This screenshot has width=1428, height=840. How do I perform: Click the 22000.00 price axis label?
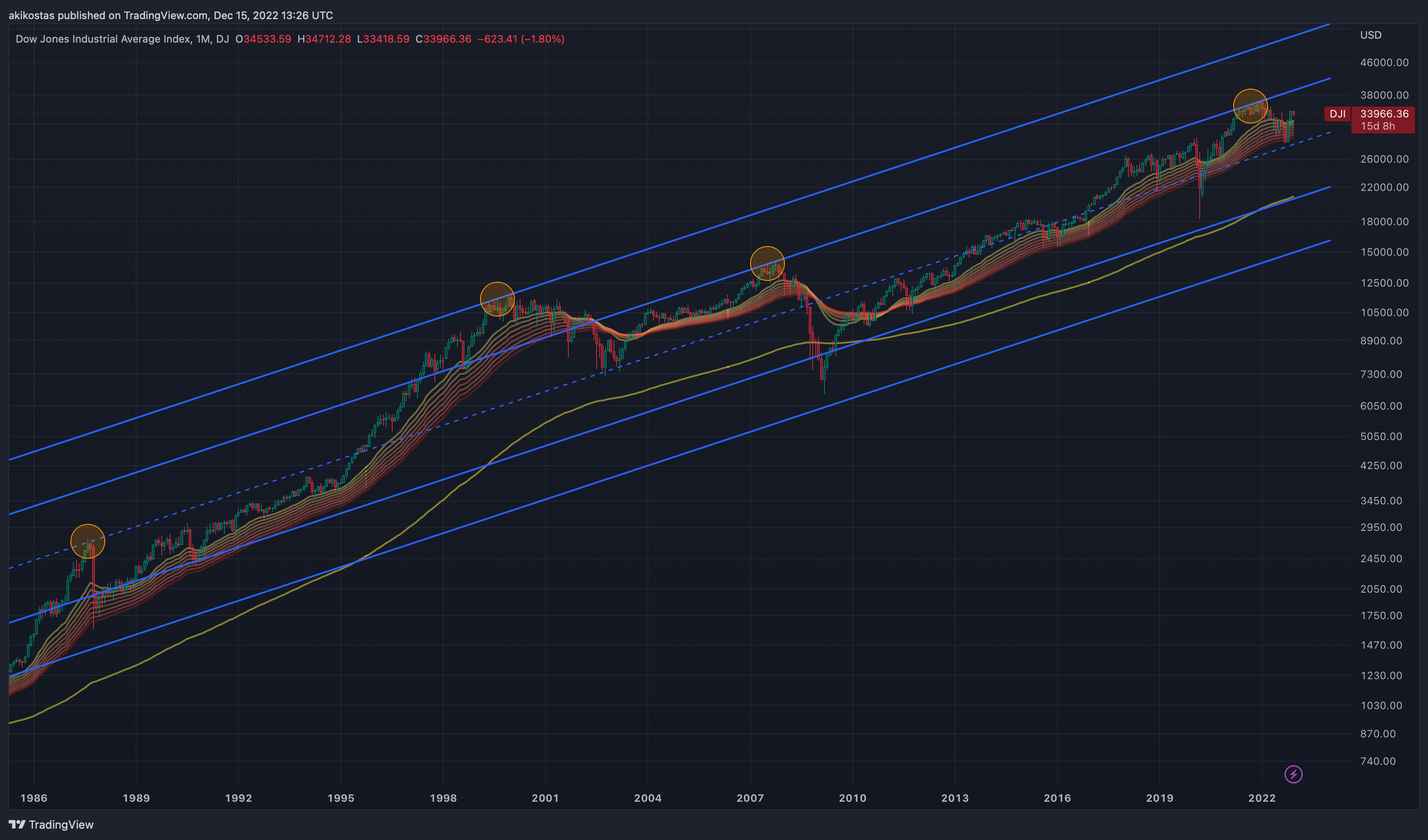coord(1385,187)
